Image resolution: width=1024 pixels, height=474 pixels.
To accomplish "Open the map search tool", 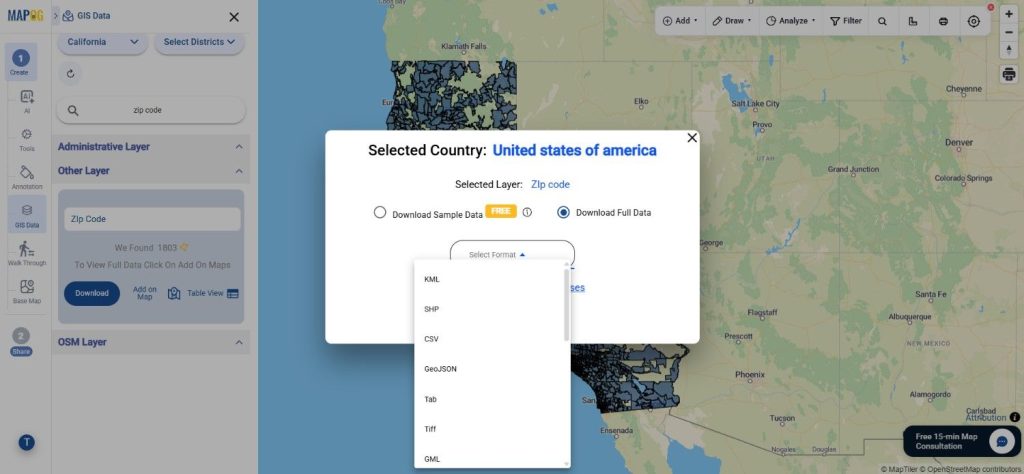I will tap(882, 21).
